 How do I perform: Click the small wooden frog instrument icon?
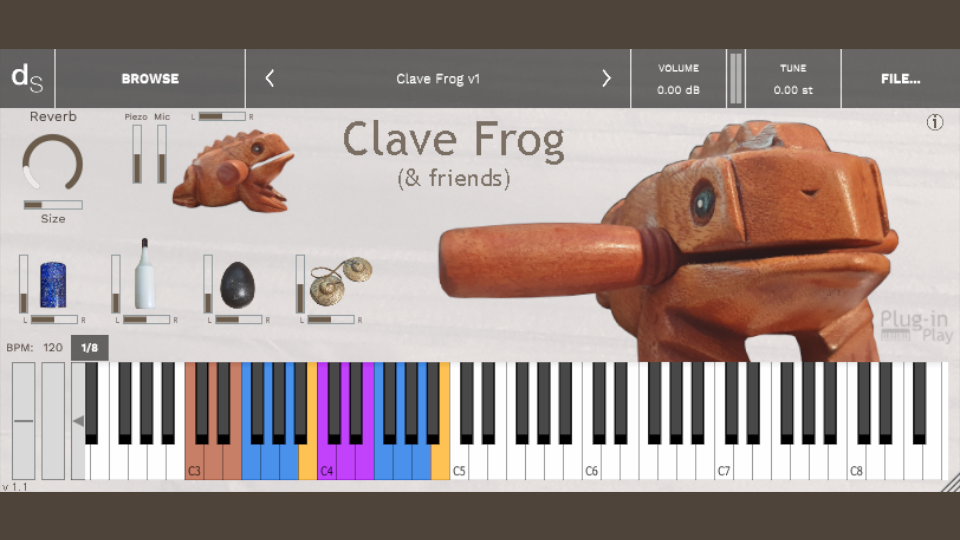click(x=233, y=170)
